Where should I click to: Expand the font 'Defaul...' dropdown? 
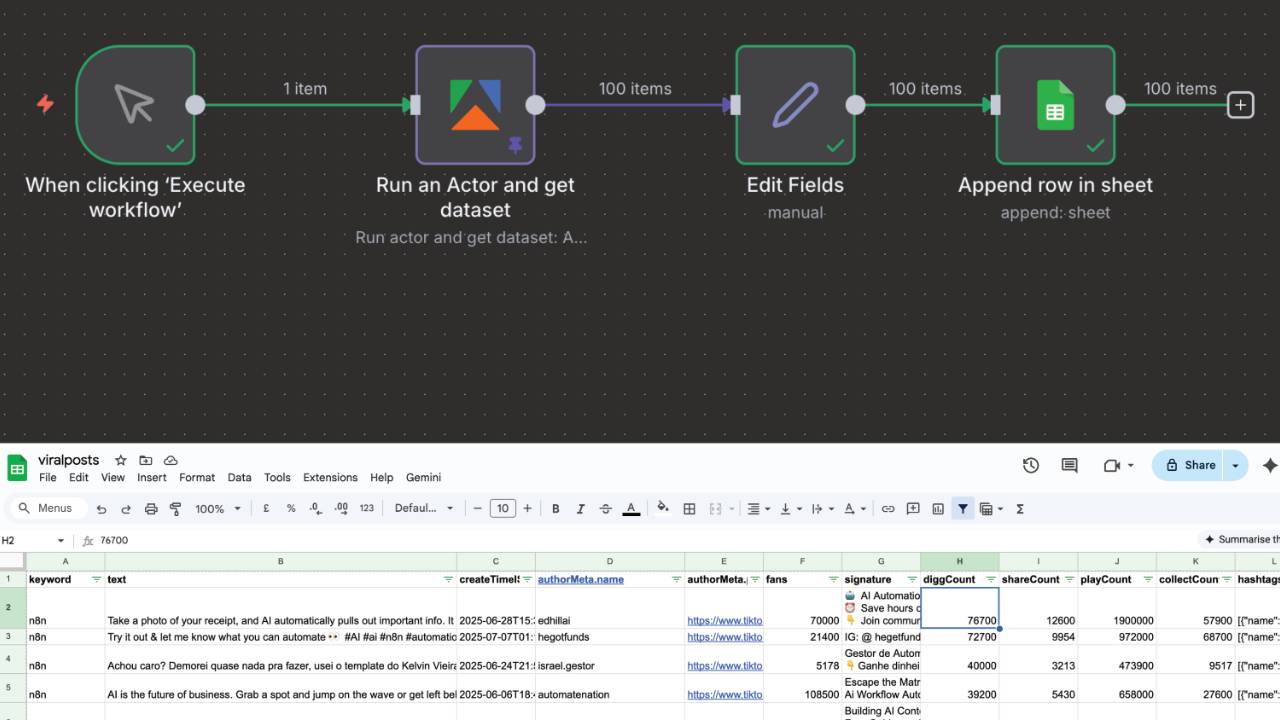pyautogui.click(x=423, y=509)
